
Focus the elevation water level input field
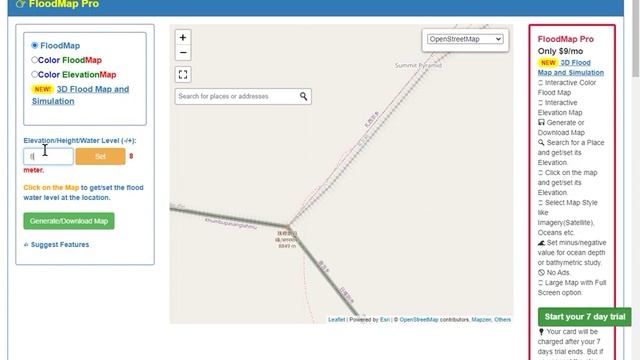(x=48, y=156)
